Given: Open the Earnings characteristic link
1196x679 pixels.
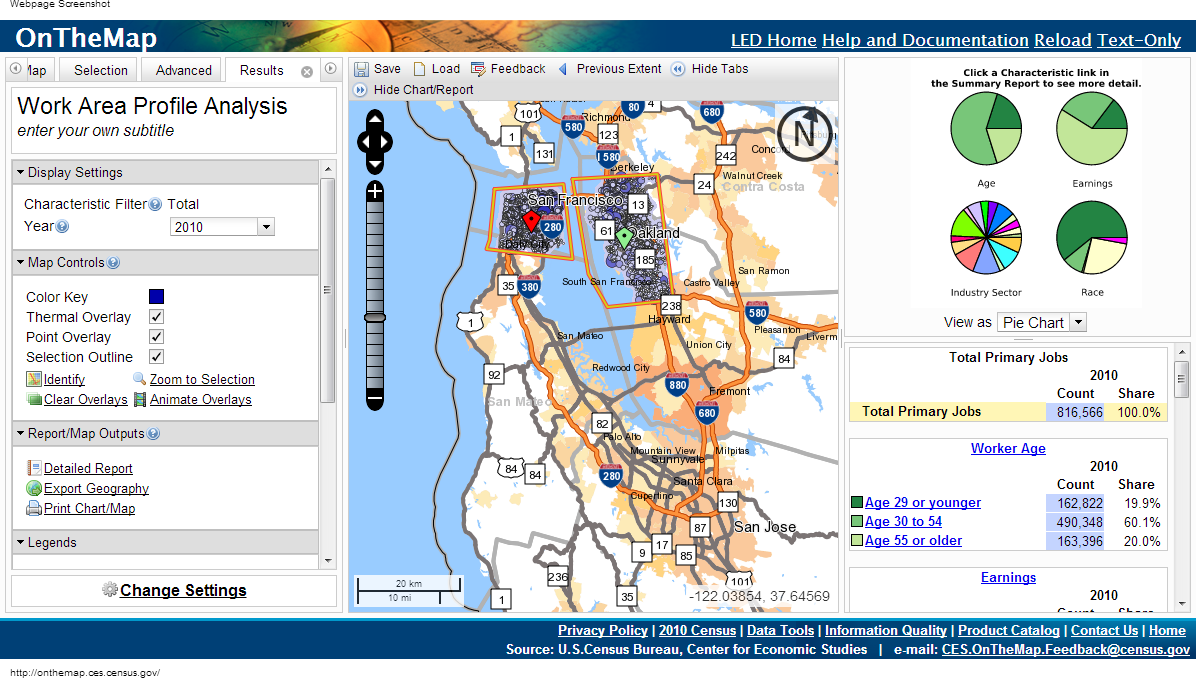Looking at the screenshot, I should click(x=1008, y=578).
